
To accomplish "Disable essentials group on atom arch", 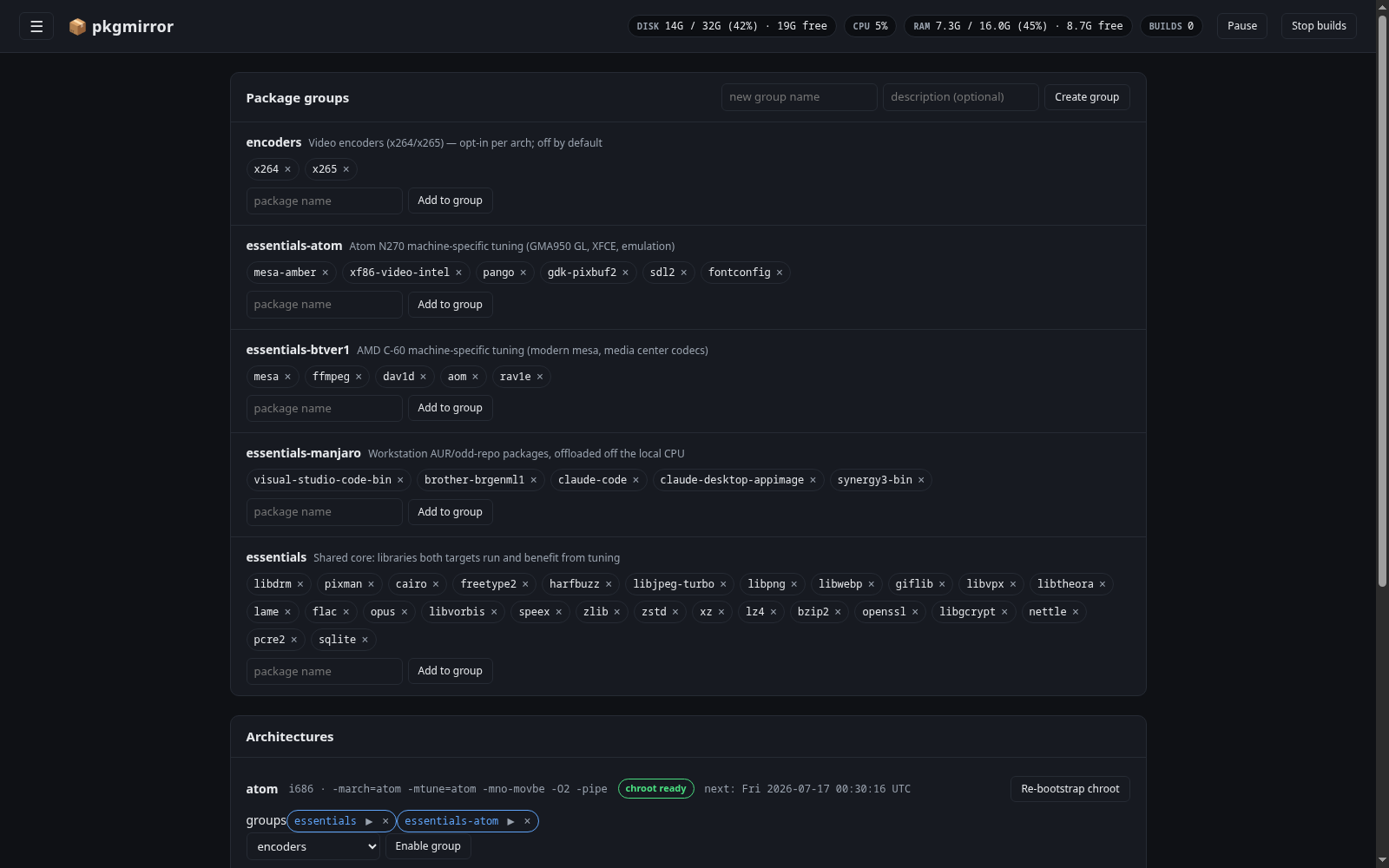I will point(385,821).
